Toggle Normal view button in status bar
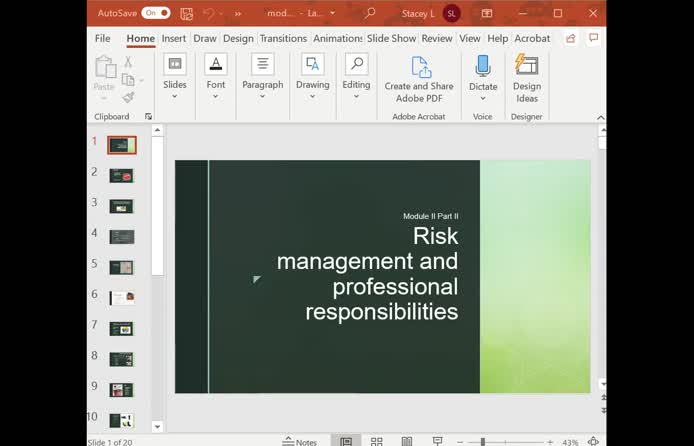Image resolution: width=694 pixels, height=446 pixels. 346,441
